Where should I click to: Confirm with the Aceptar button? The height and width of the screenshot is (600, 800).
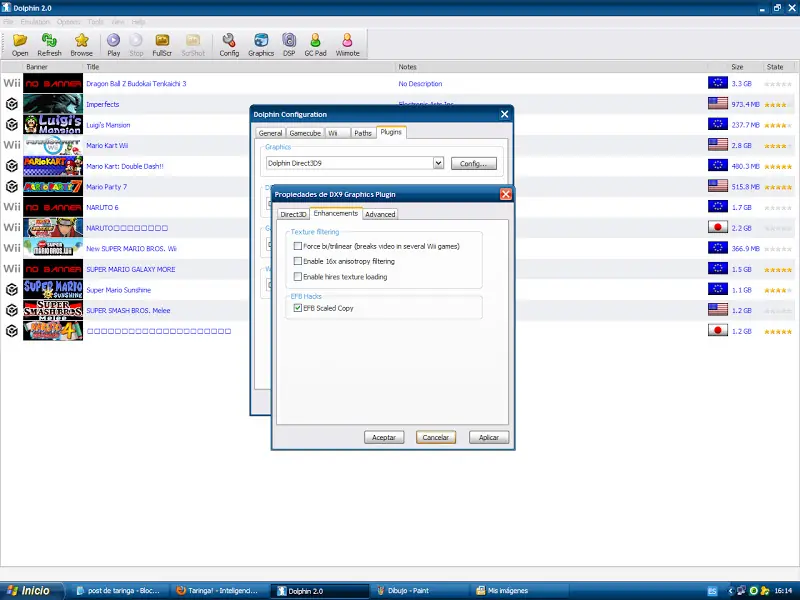pos(384,437)
